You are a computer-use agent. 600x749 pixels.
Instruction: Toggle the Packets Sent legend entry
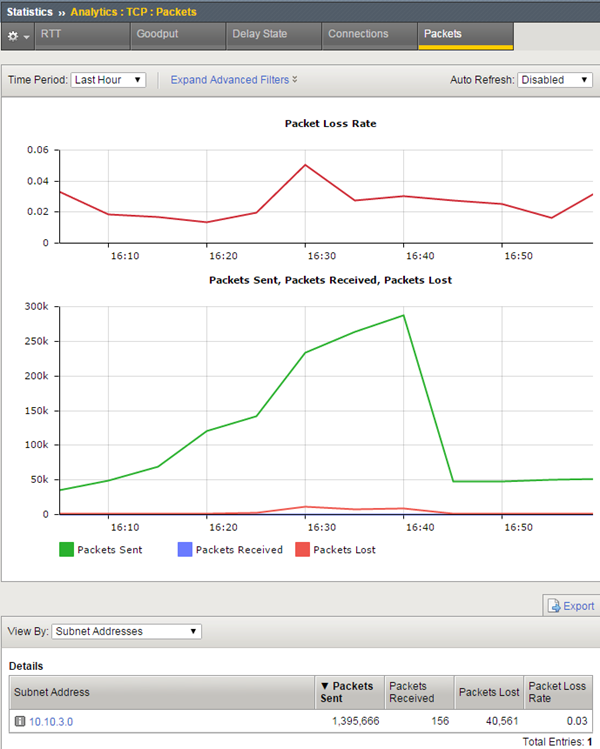tap(67, 549)
